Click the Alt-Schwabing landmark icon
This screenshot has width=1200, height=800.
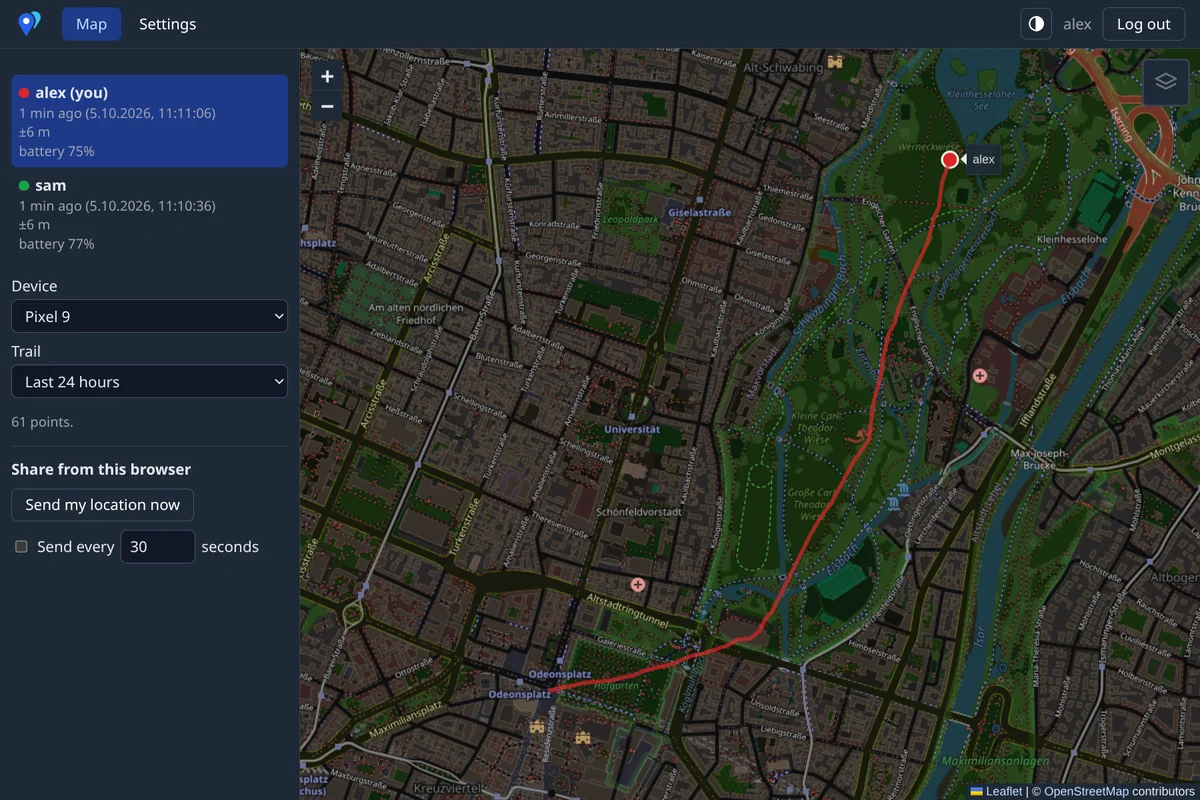(x=835, y=62)
